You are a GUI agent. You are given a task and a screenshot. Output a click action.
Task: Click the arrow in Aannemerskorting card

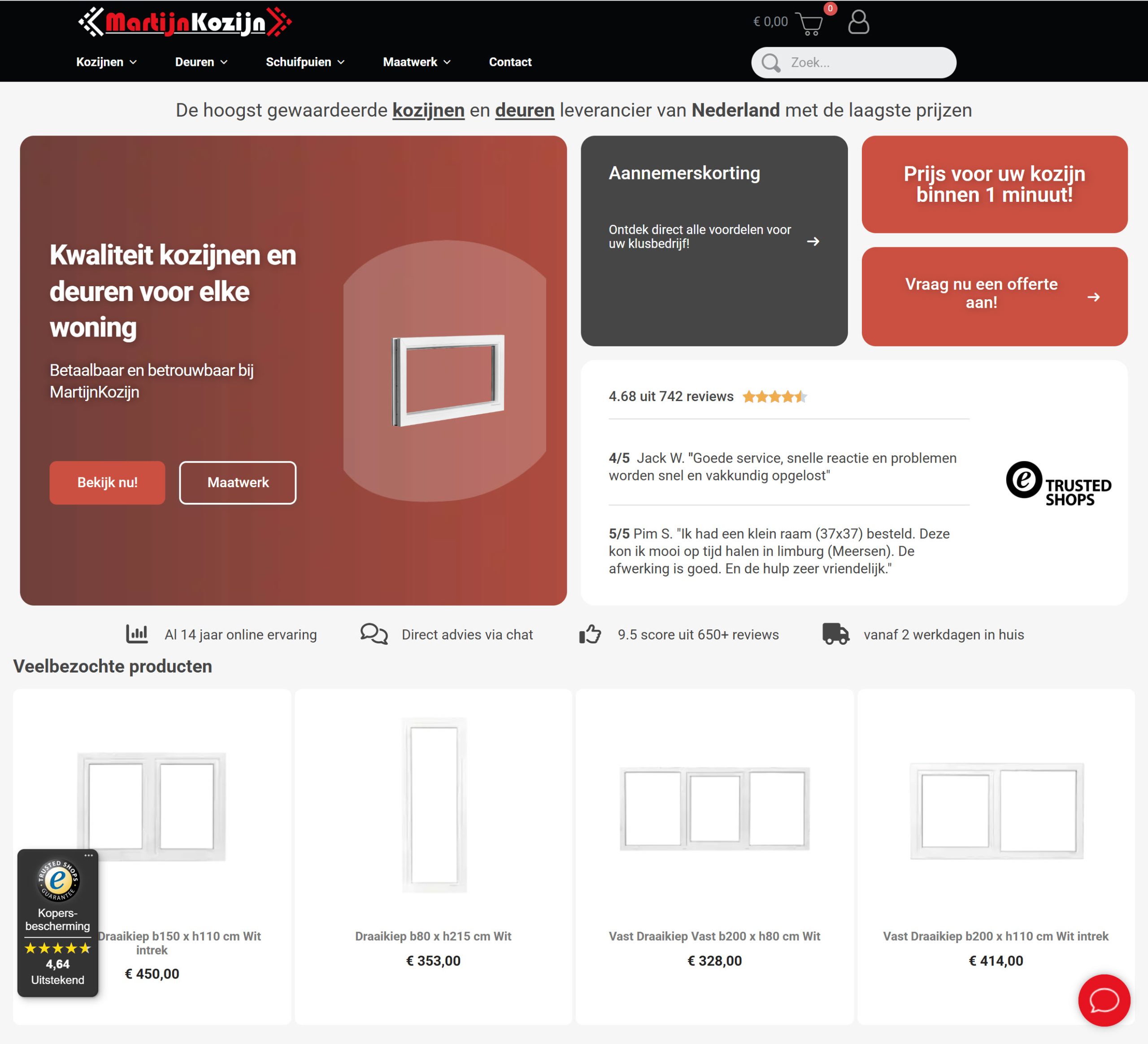[813, 241]
